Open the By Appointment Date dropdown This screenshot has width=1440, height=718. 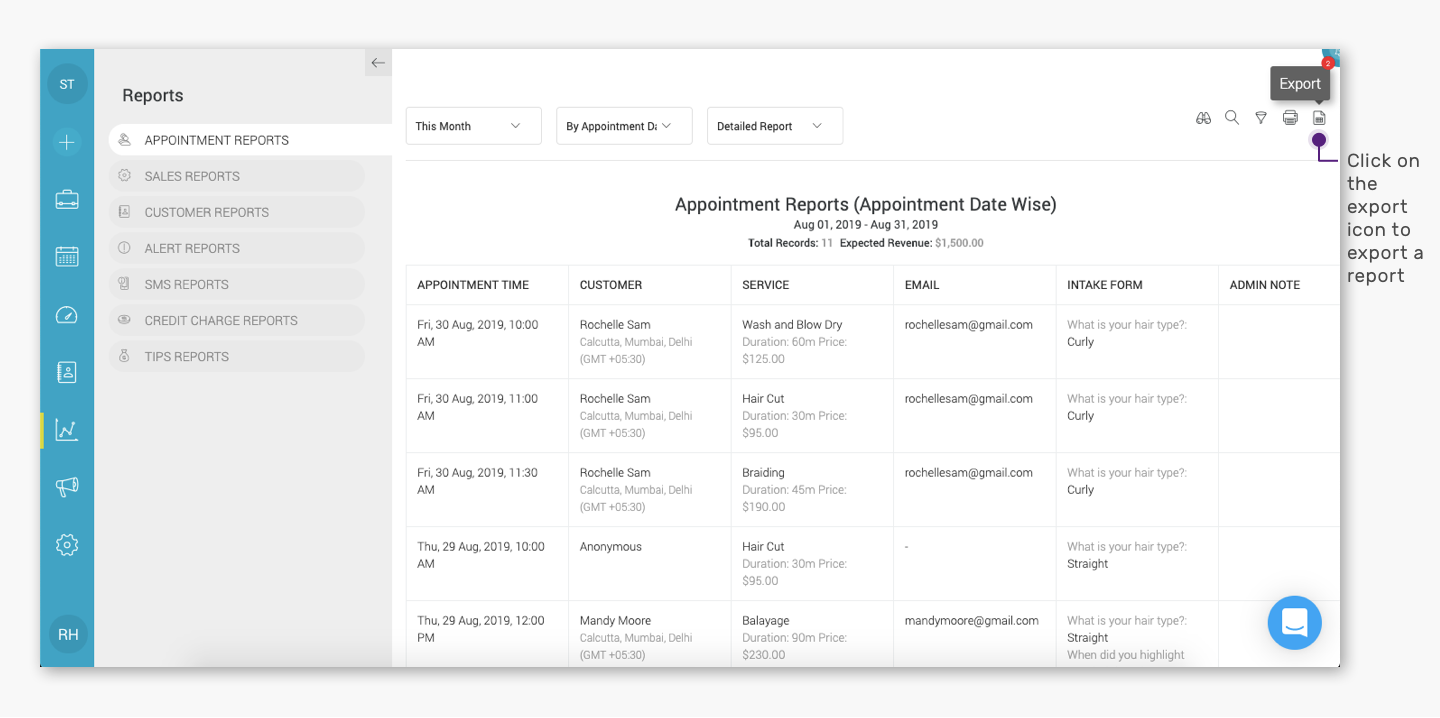(625, 126)
